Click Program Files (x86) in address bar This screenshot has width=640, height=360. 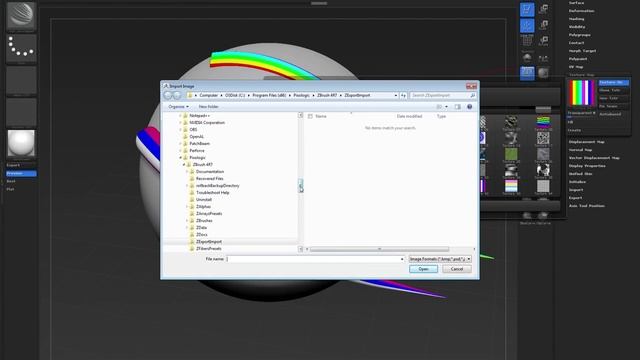(x=269, y=95)
